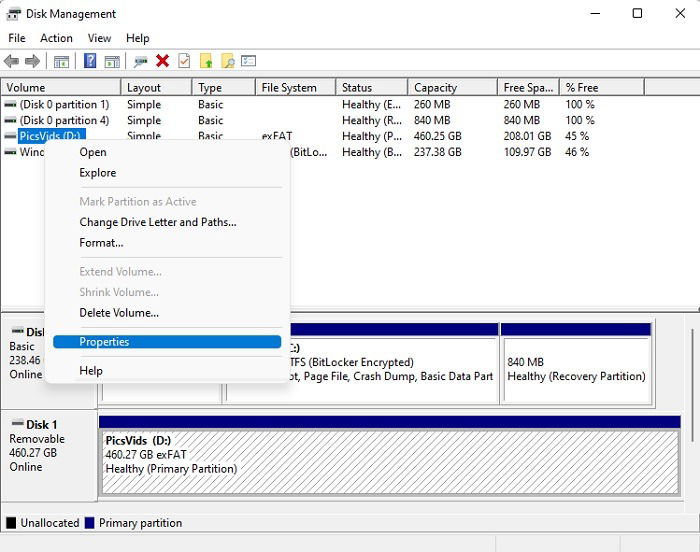
Task: Click the Back arrow toolbar icon
Action: tap(11, 61)
